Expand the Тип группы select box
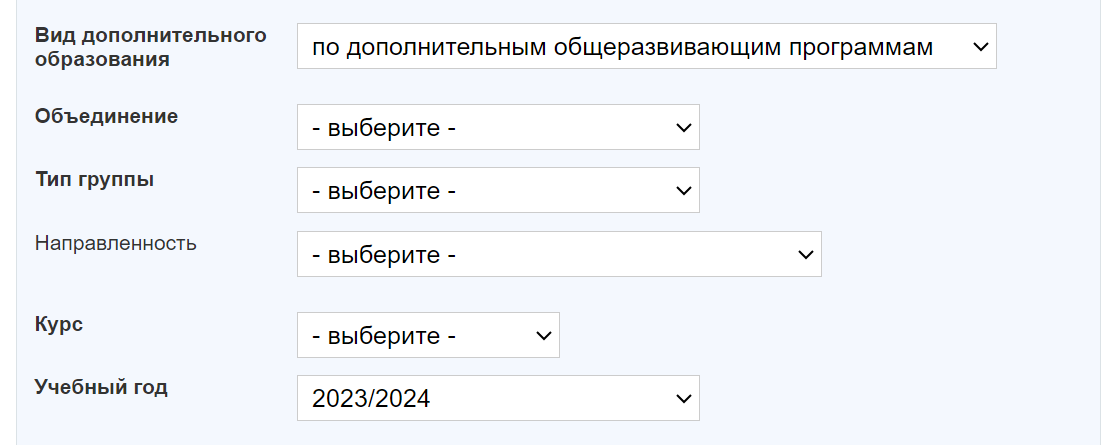1116x445 pixels. [x=497, y=190]
